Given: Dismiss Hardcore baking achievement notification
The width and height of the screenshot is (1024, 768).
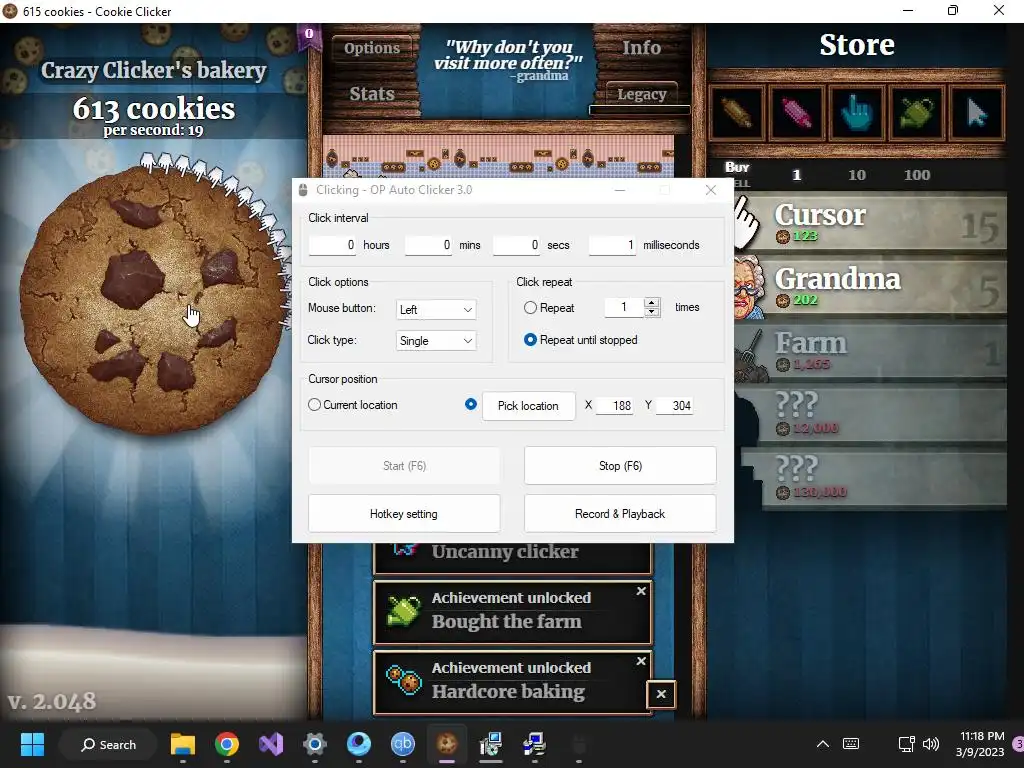Looking at the screenshot, I should tap(641, 662).
